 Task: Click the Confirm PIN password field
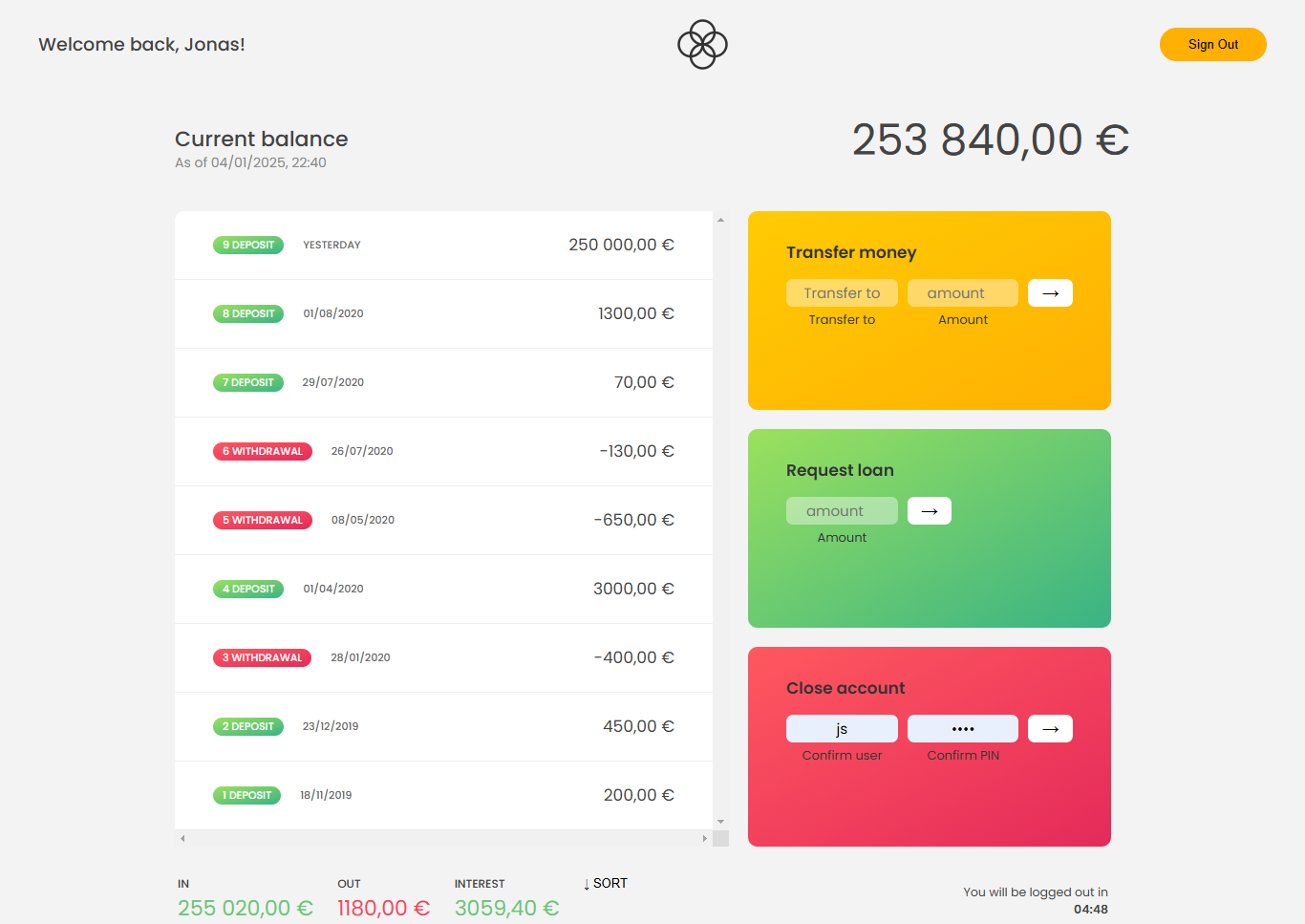(x=963, y=729)
